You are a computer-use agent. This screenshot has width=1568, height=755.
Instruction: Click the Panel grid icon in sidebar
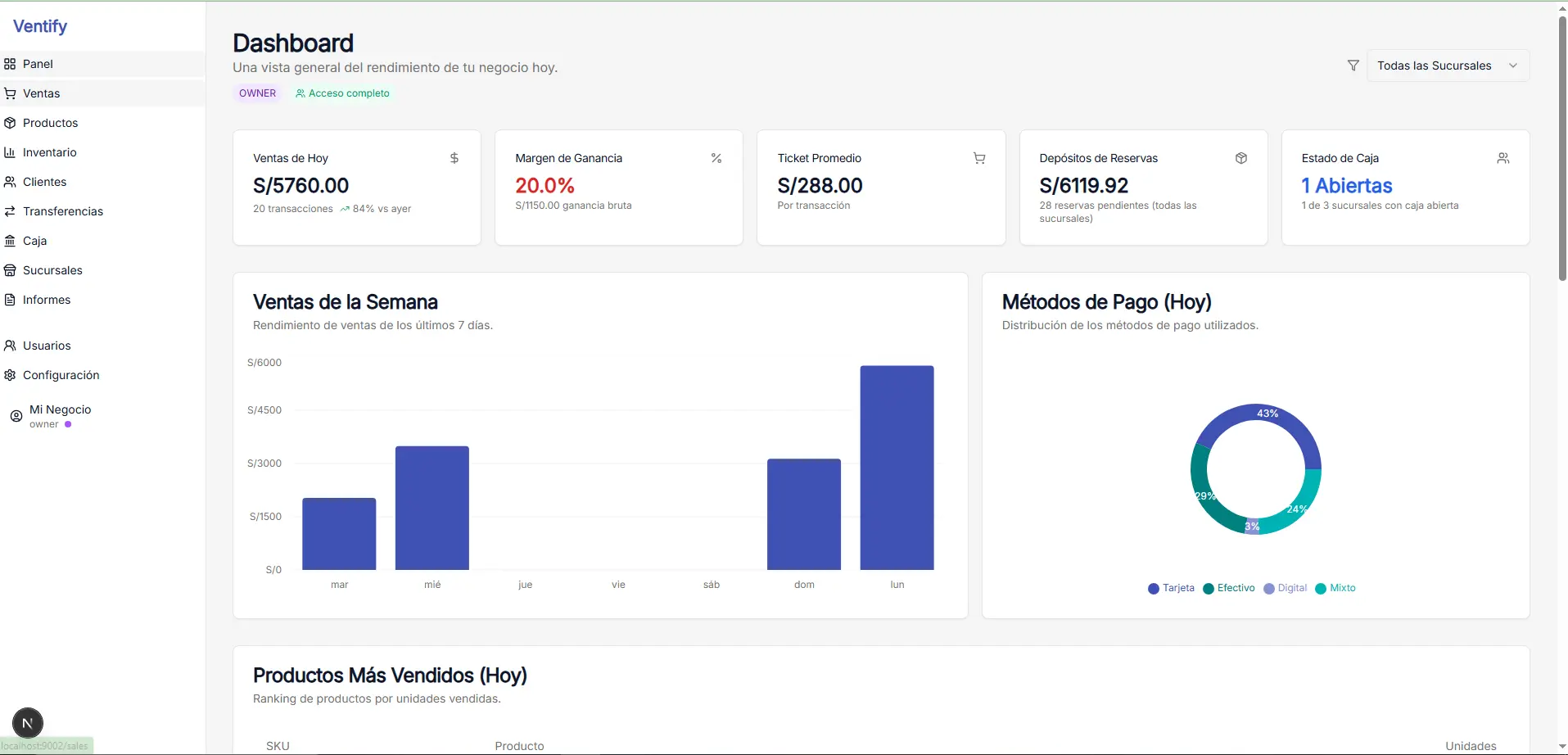pos(10,64)
